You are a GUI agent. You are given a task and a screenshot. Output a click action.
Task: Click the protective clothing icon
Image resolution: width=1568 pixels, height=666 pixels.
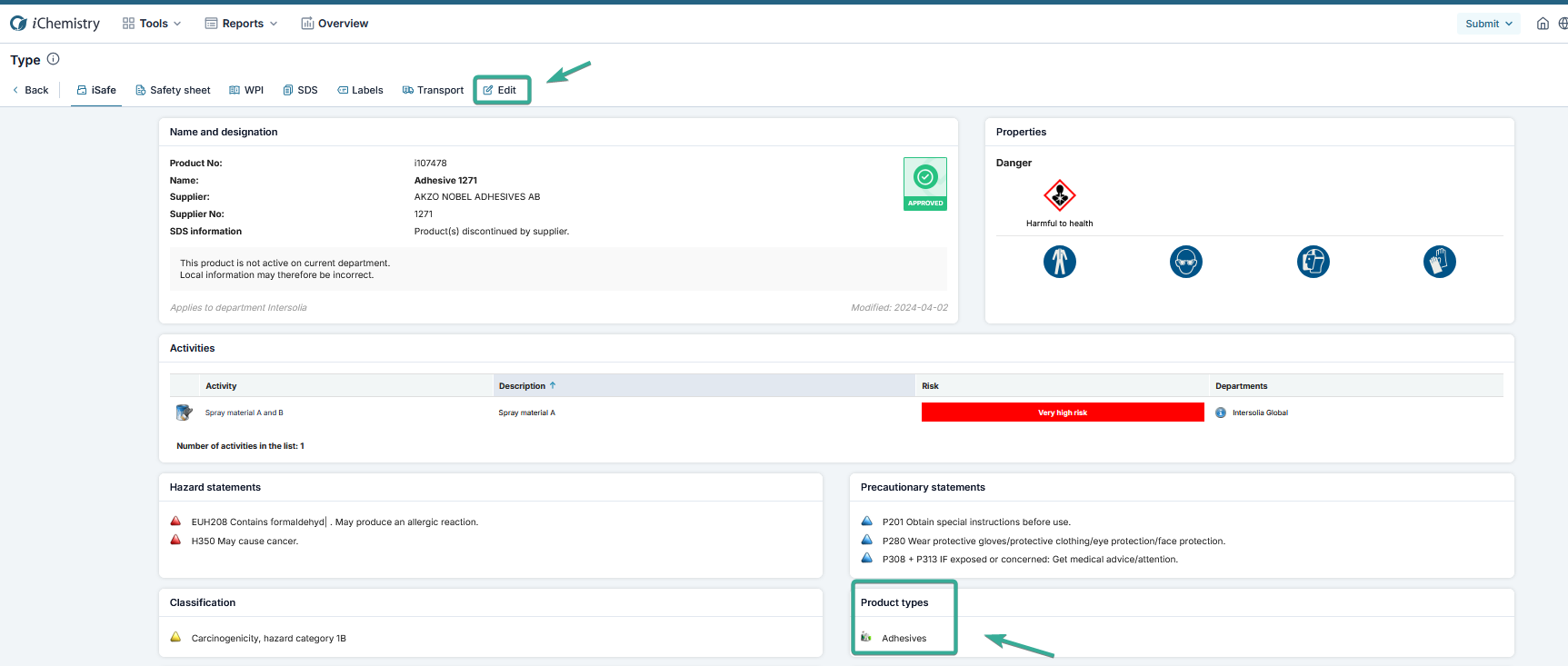pos(1060,262)
